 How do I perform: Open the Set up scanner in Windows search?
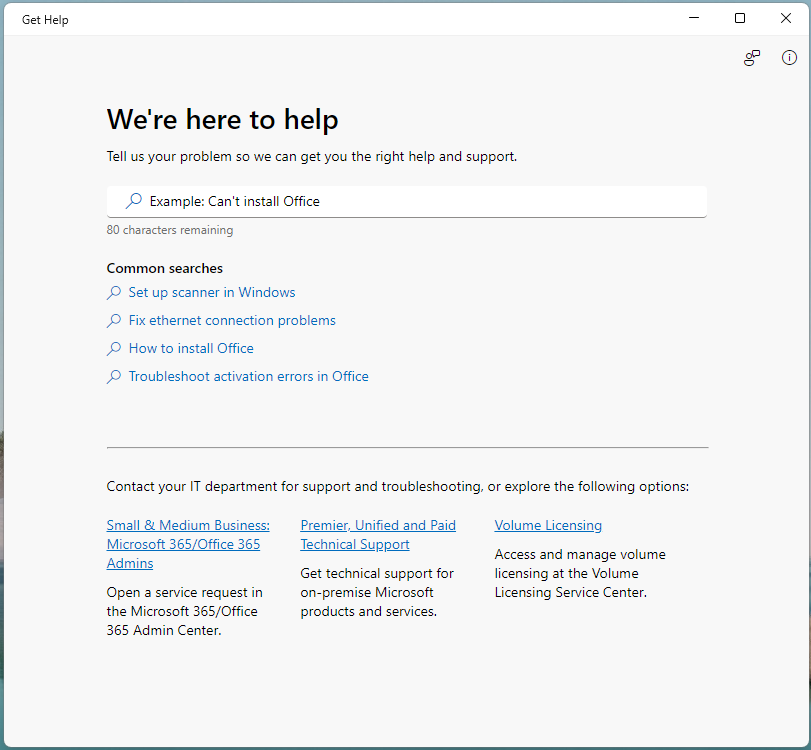coord(211,292)
